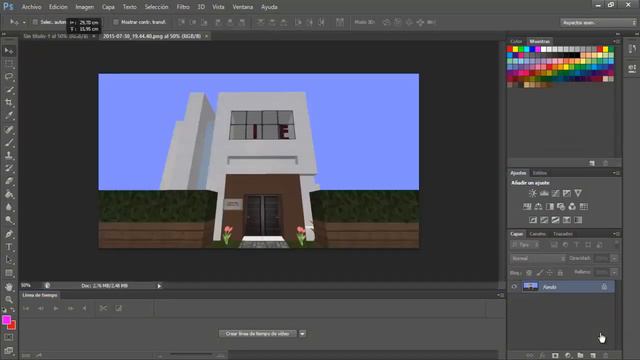Open the Archivo menu
This screenshot has width=640, height=360.
31,7
